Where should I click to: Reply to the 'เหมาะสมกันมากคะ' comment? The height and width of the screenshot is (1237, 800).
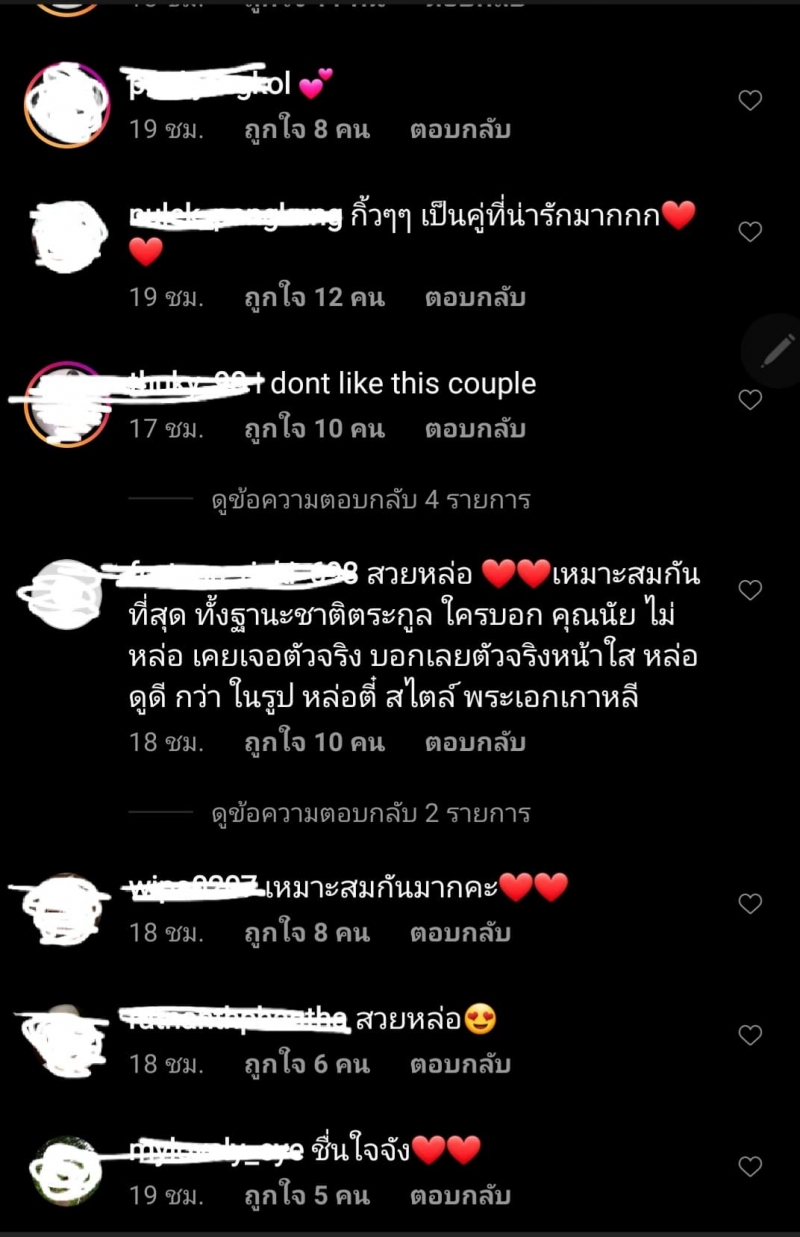[x=460, y=933]
